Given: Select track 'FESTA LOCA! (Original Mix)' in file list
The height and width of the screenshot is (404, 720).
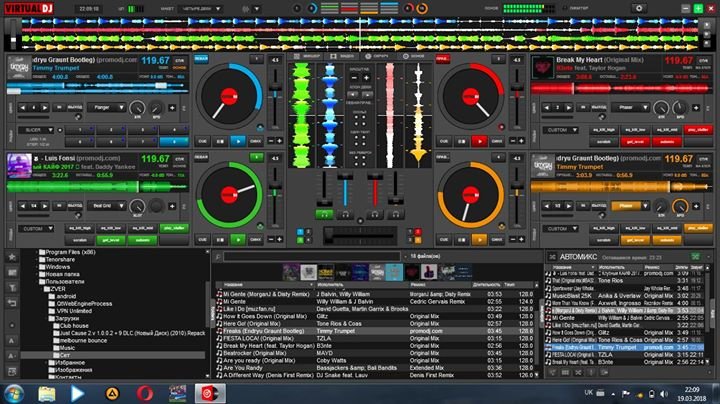Looking at the screenshot, I should 257,338.
